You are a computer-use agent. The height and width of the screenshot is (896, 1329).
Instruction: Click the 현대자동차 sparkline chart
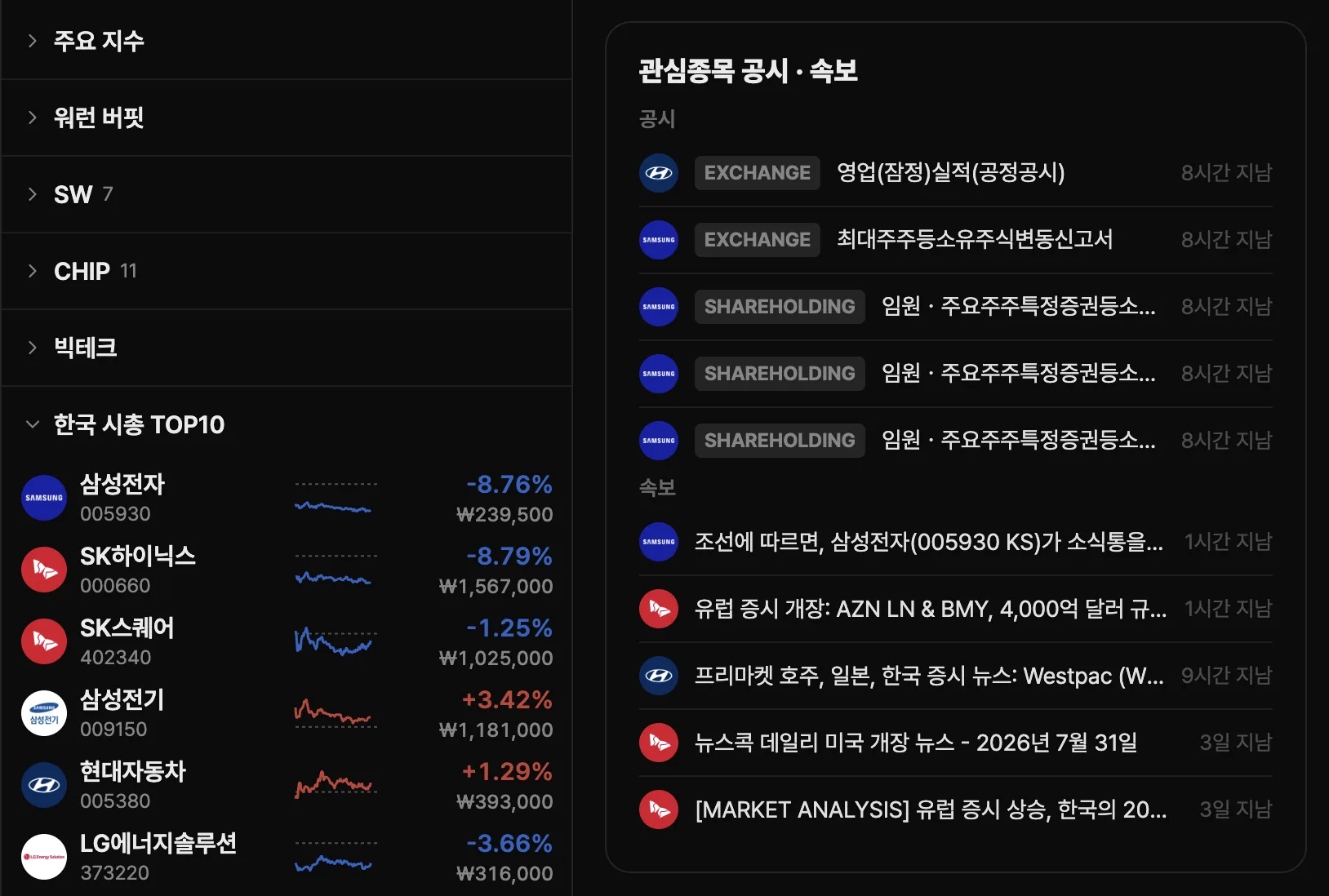pos(336,785)
